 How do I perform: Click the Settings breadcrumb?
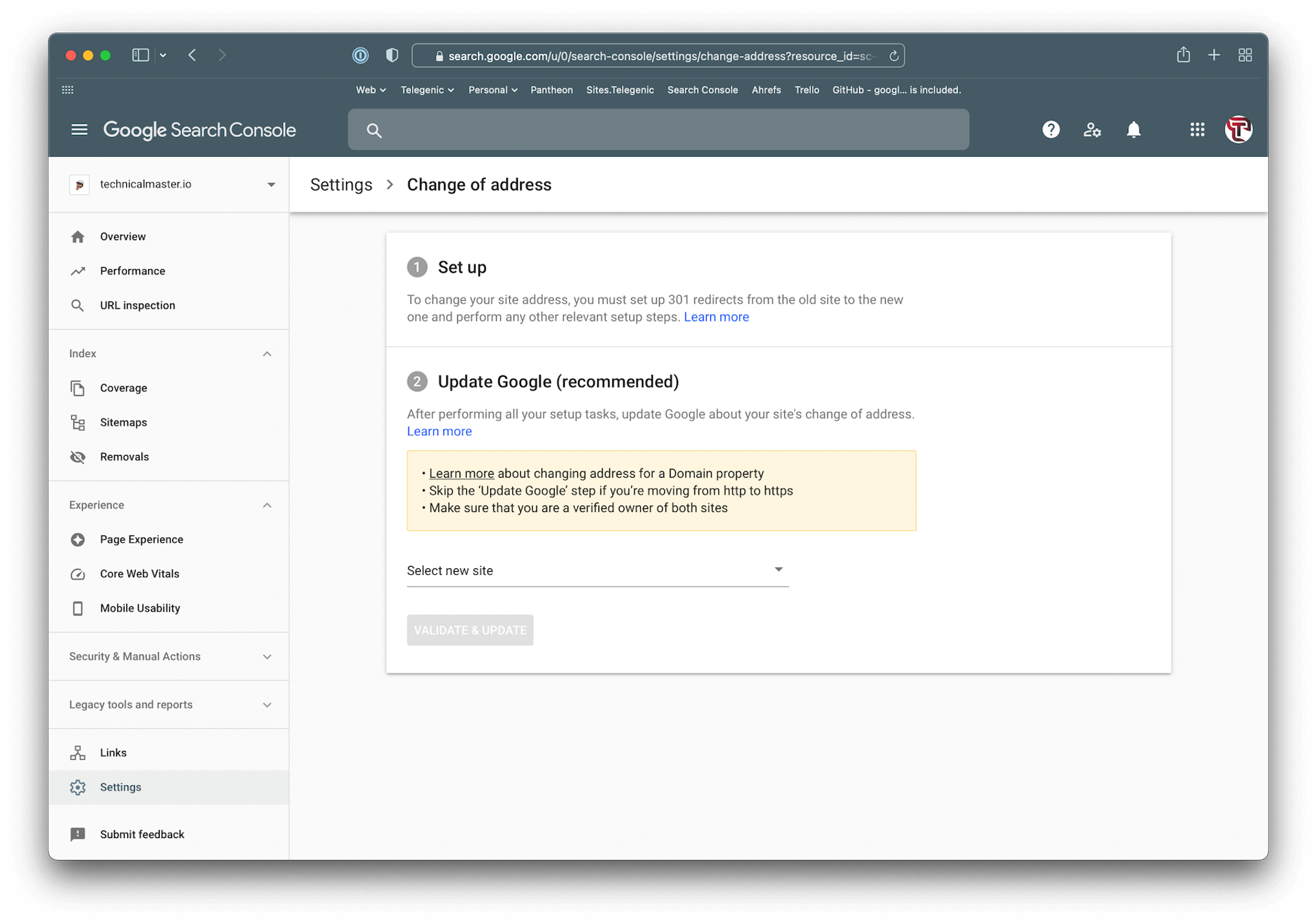pos(341,185)
